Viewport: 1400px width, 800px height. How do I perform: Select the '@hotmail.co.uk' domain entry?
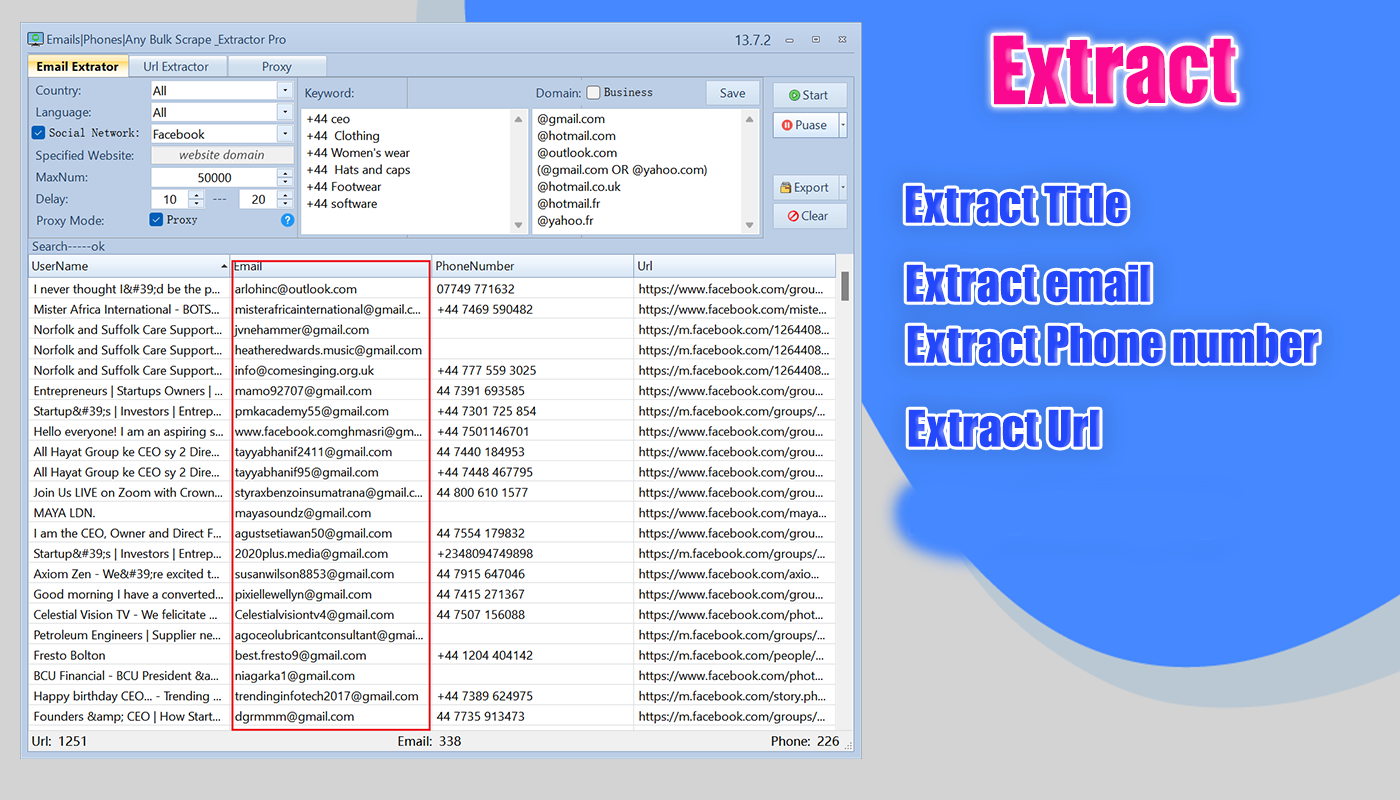(x=579, y=187)
